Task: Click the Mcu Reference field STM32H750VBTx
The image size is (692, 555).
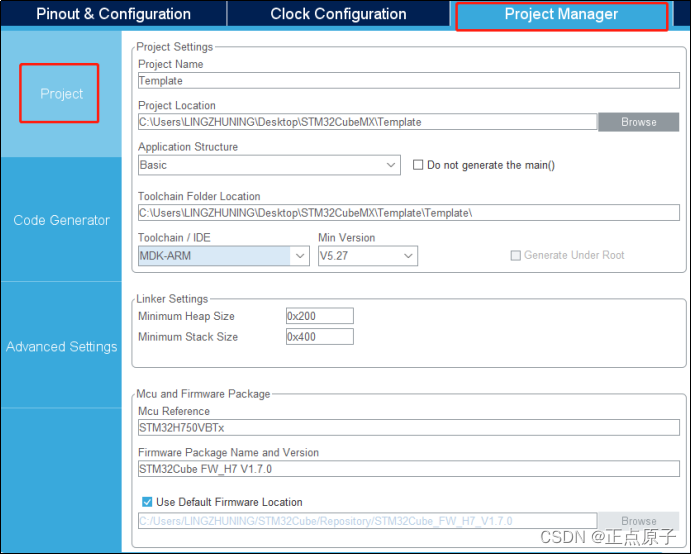Action: pos(409,428)
